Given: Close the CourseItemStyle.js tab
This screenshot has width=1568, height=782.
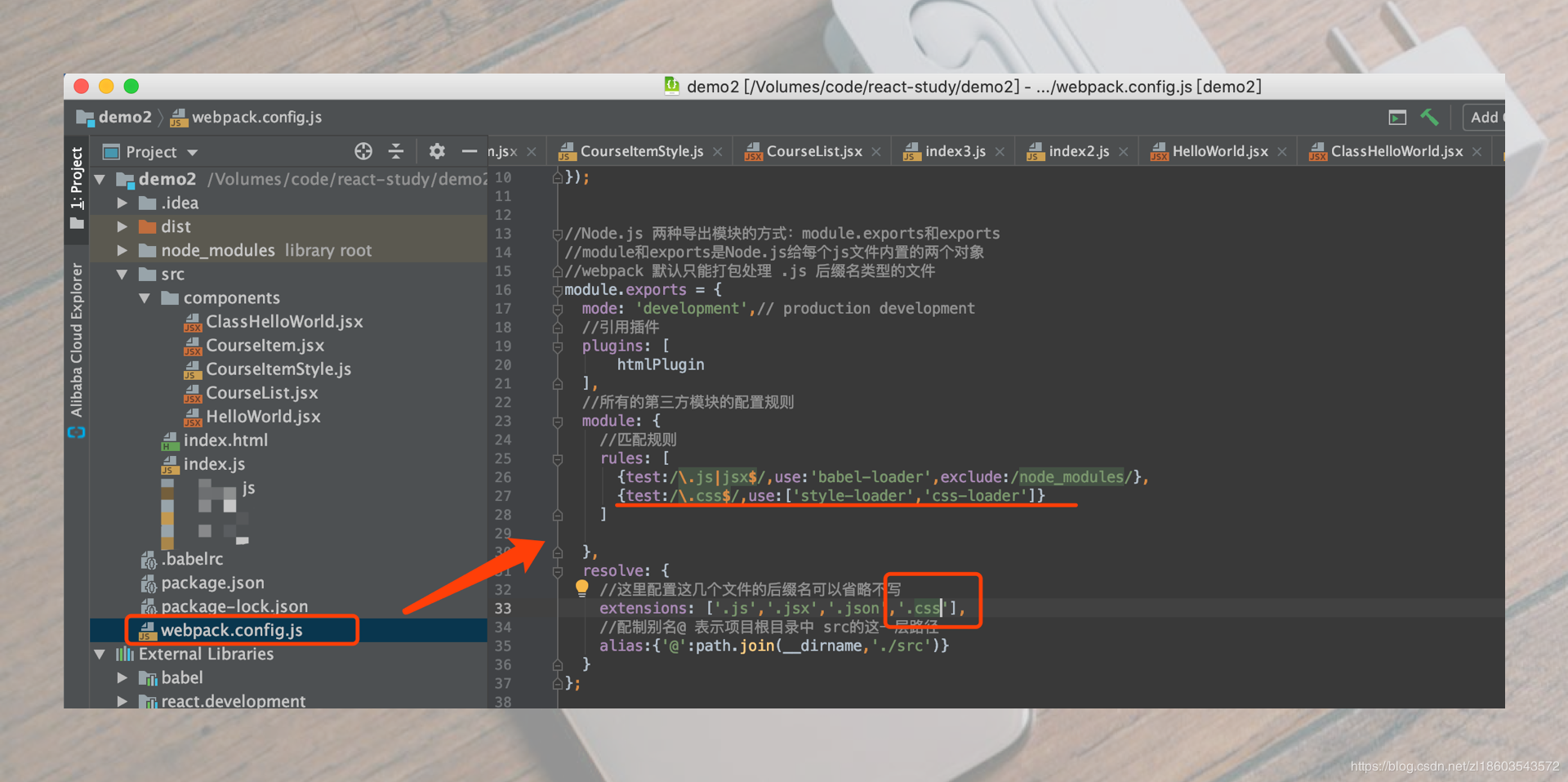Looking at the screenshot, I should (x=717, y=152).
